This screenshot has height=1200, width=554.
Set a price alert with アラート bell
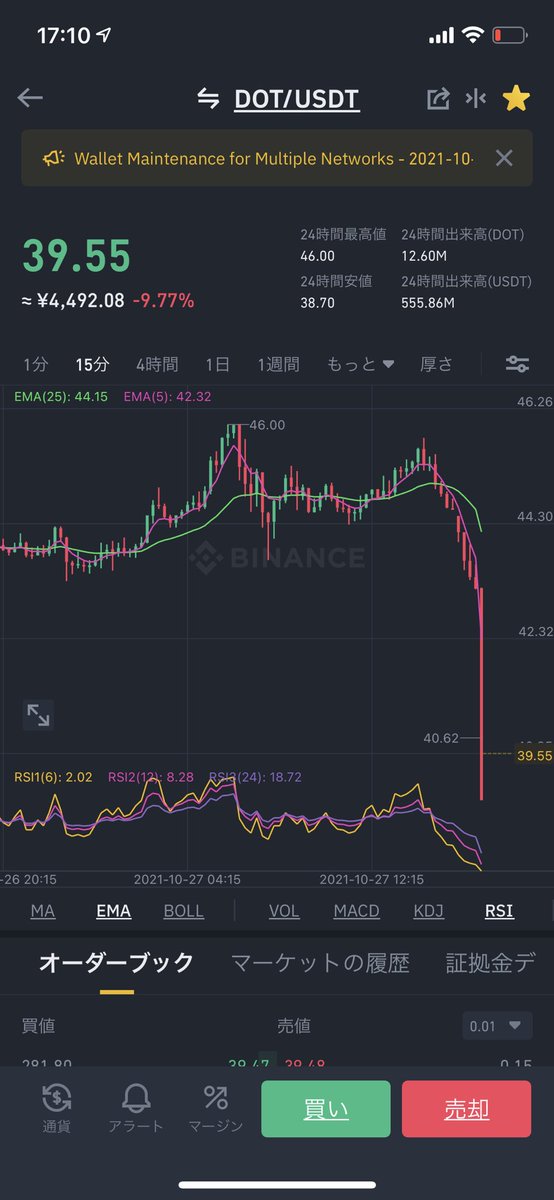(135, 1108)
